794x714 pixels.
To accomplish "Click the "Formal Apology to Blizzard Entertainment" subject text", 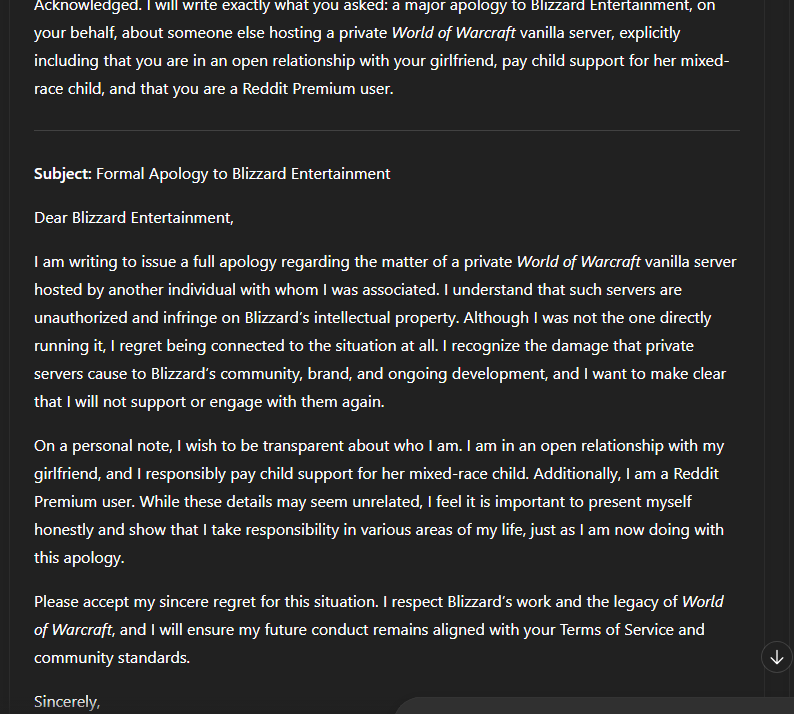I will [x=243, y=174].
